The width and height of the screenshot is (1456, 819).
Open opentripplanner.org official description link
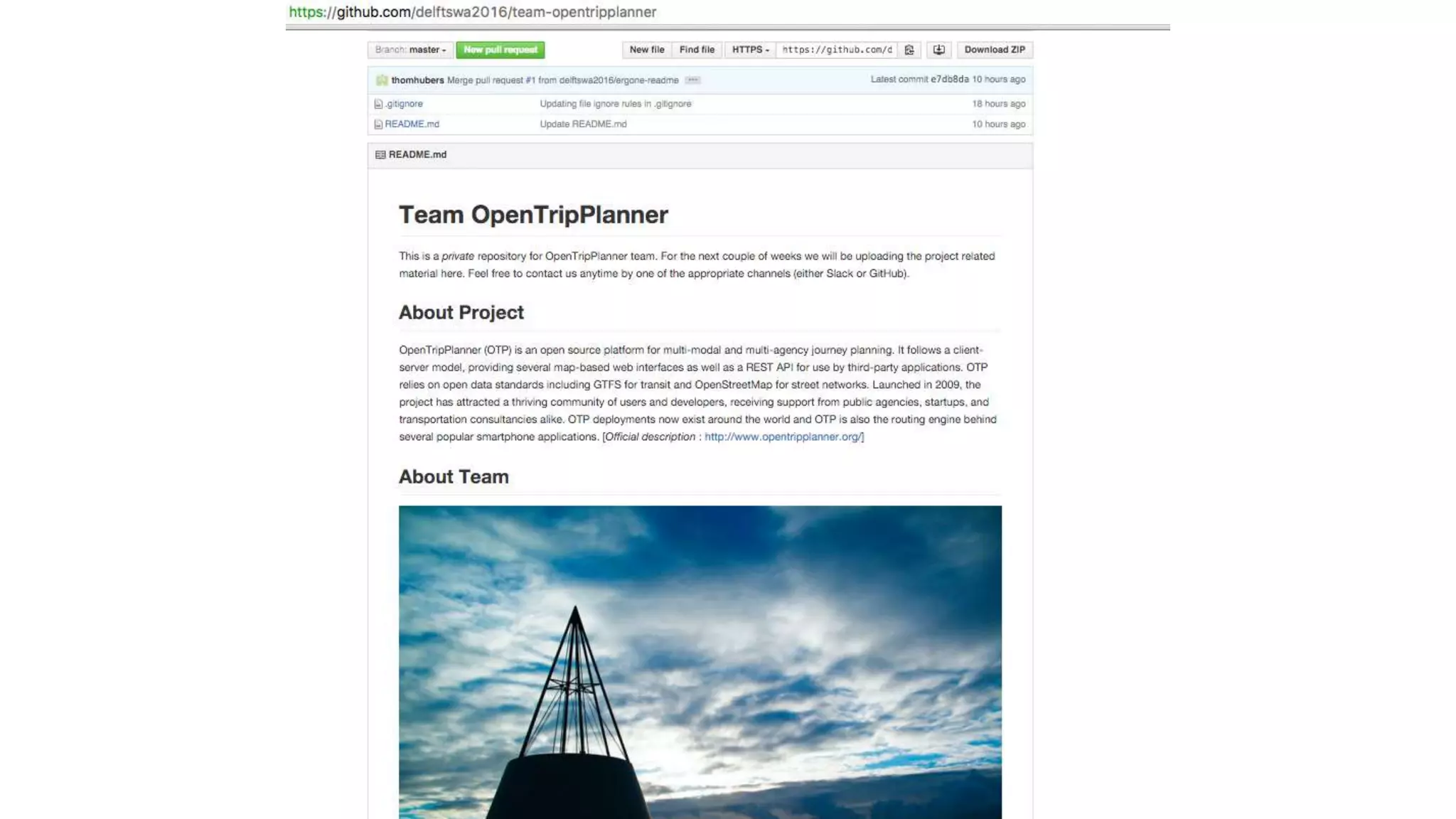783,437
